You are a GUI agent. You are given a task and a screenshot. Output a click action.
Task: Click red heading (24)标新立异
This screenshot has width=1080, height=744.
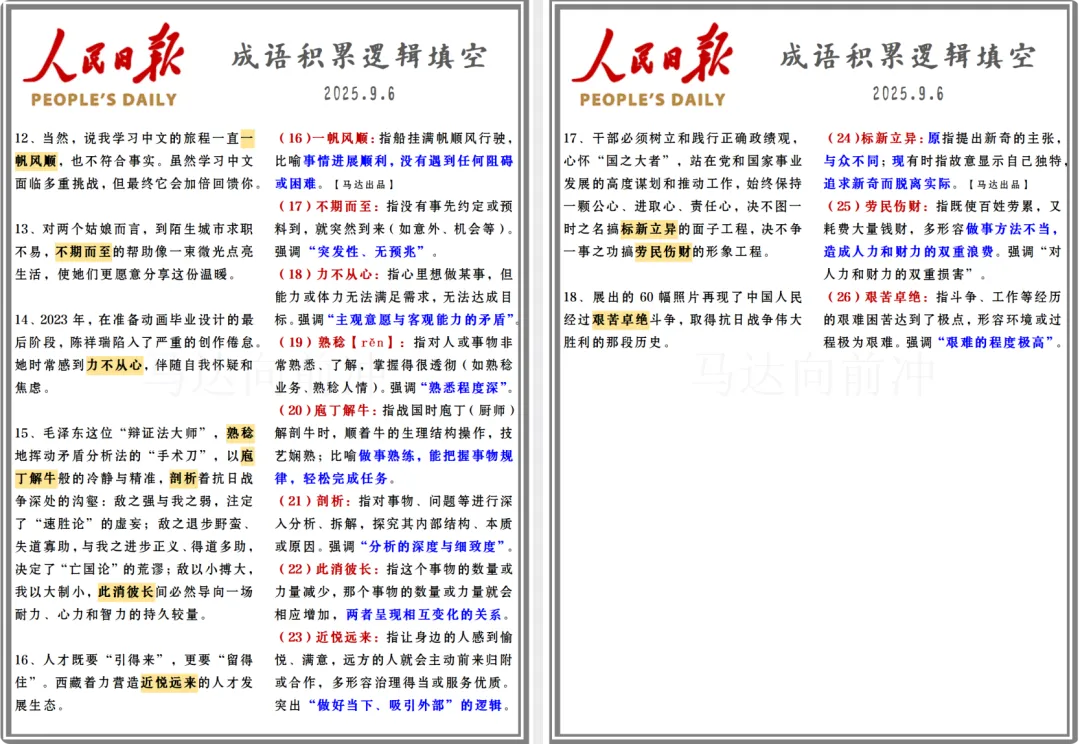tap(873, 138)
